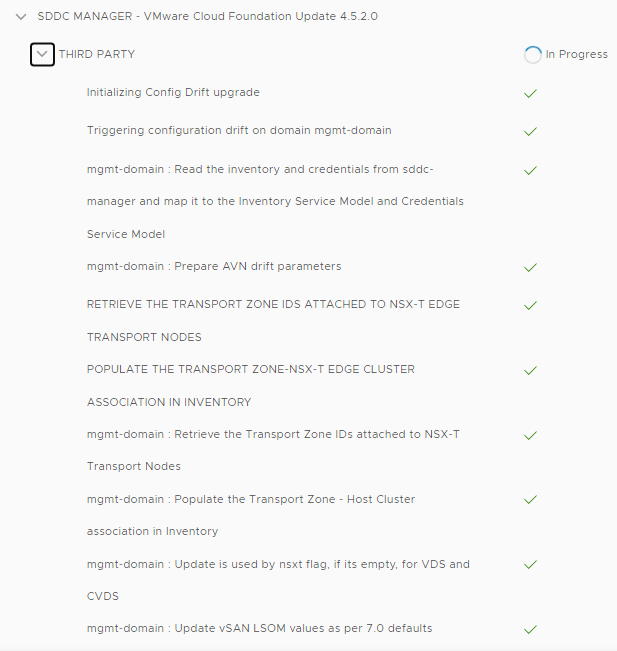Select Triggering configuration drift on mgmt-domain step
This screenshot has height=651, width=617.
coord(239,131)
